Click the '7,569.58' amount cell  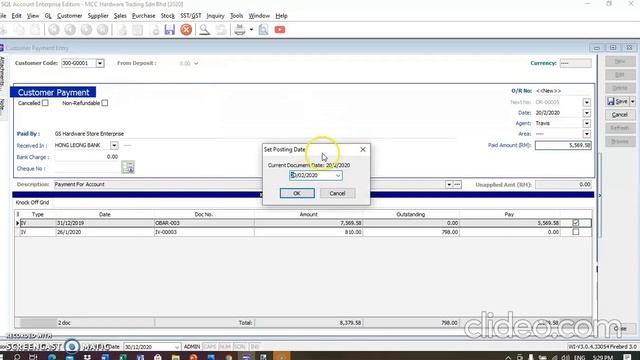point(308,223)
